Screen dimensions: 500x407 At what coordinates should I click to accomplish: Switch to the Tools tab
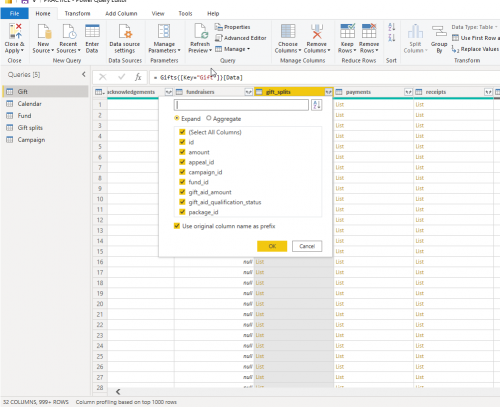pos(185,13)
